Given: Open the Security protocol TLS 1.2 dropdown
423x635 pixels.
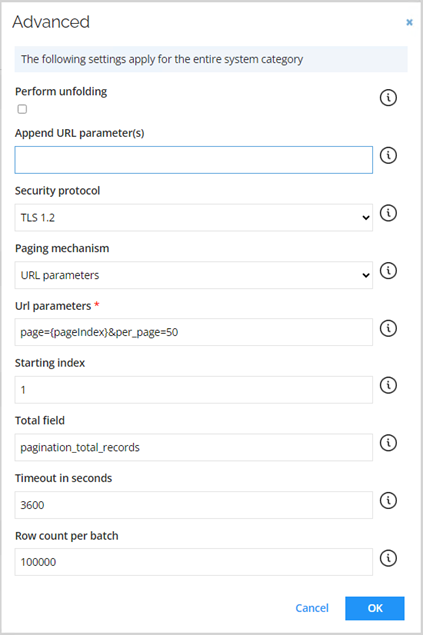Looking at the screenshot, I should click(x=193, y=217).
